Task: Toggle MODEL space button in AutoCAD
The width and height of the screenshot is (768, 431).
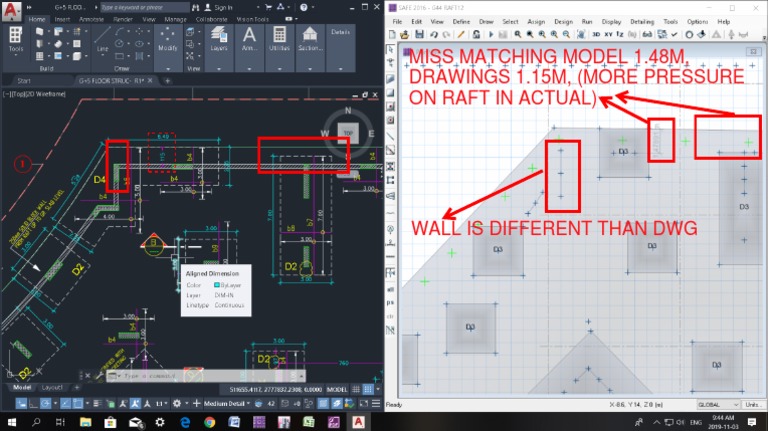Action: coord(337,389)
